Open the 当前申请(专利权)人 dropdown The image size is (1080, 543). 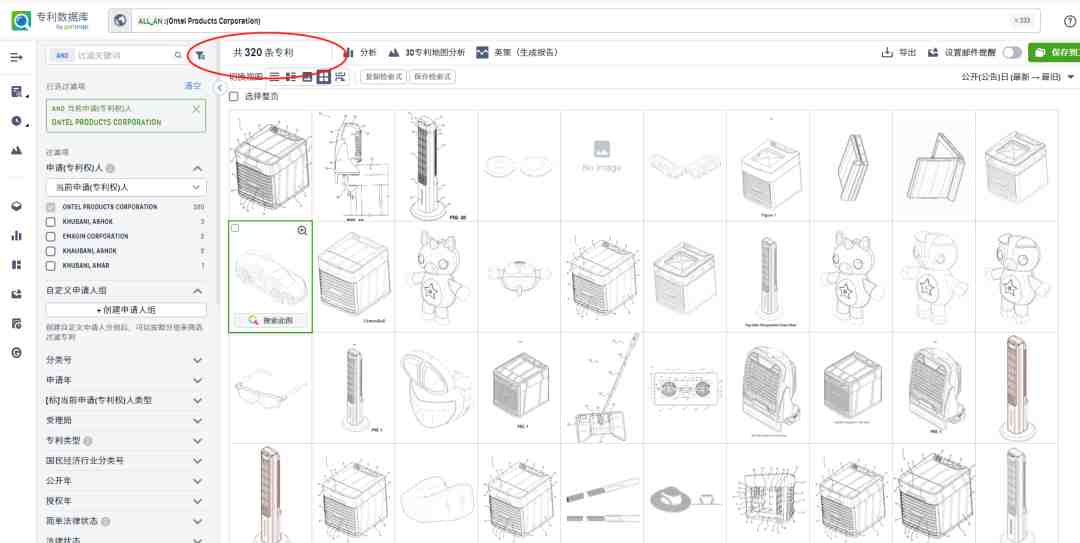tap(126, 187)
